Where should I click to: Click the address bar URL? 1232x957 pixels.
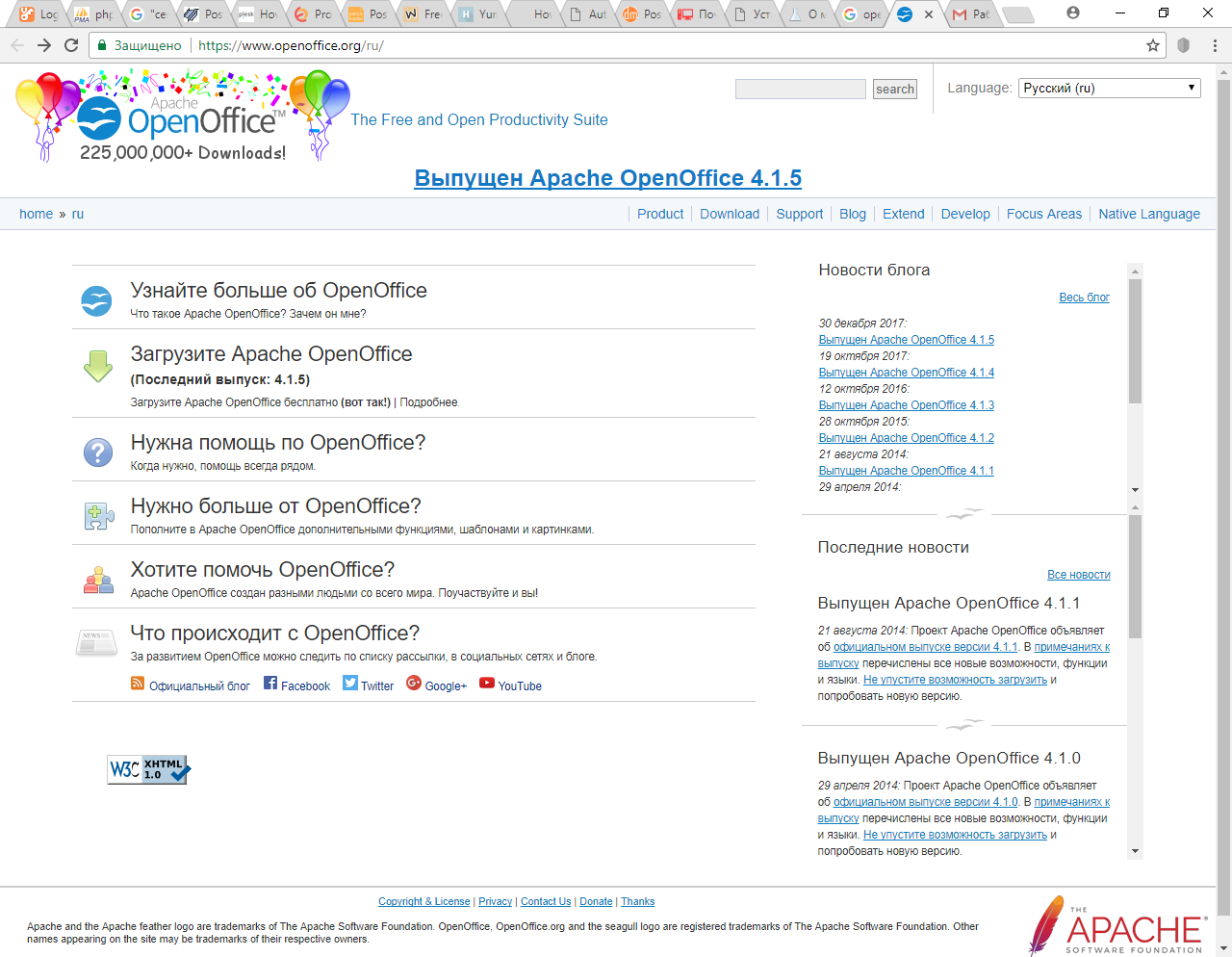tap(291, 45)
